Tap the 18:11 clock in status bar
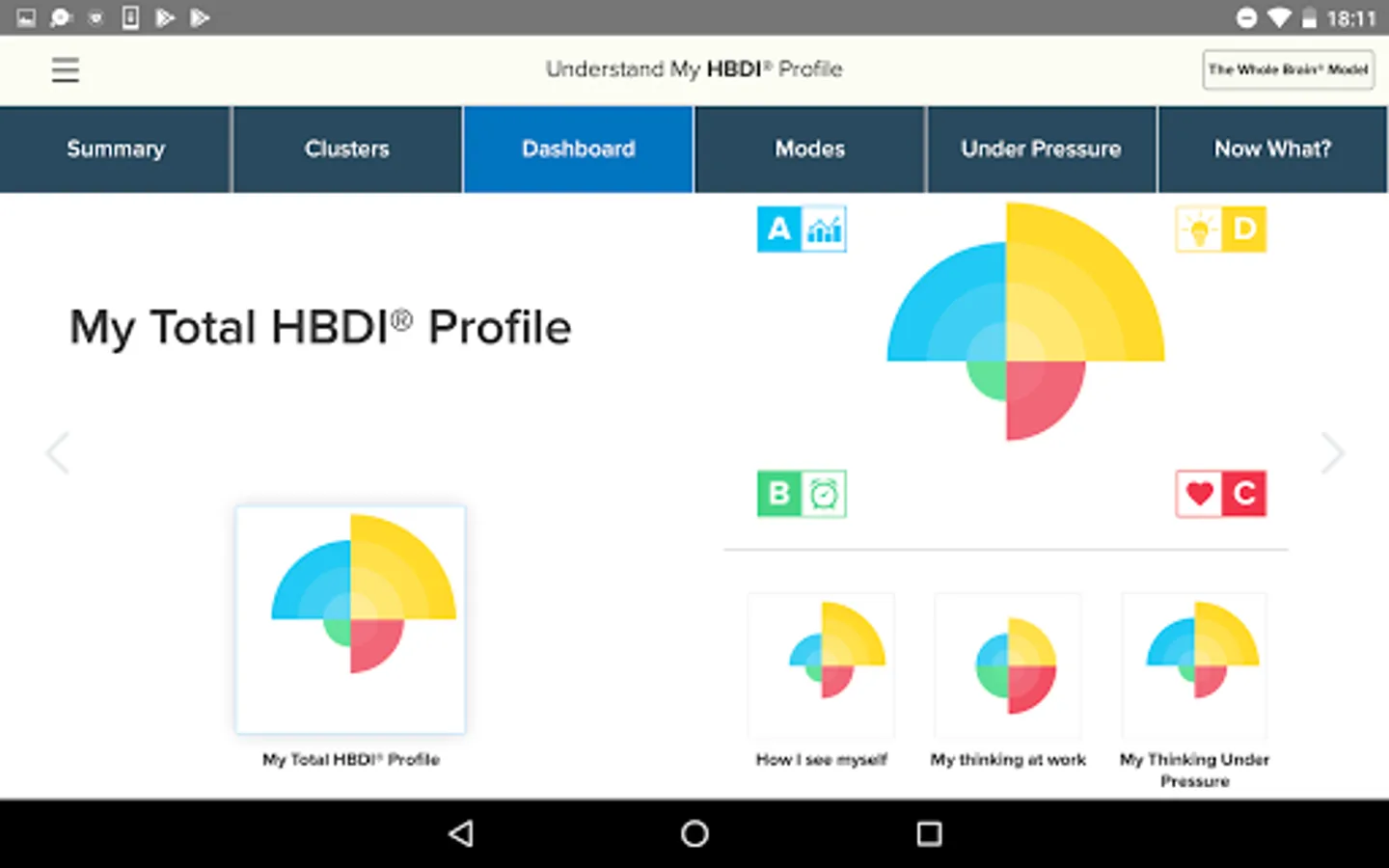Viewport: 1389px width, 868px height. pyautogui.click(x=1351, y=18)
